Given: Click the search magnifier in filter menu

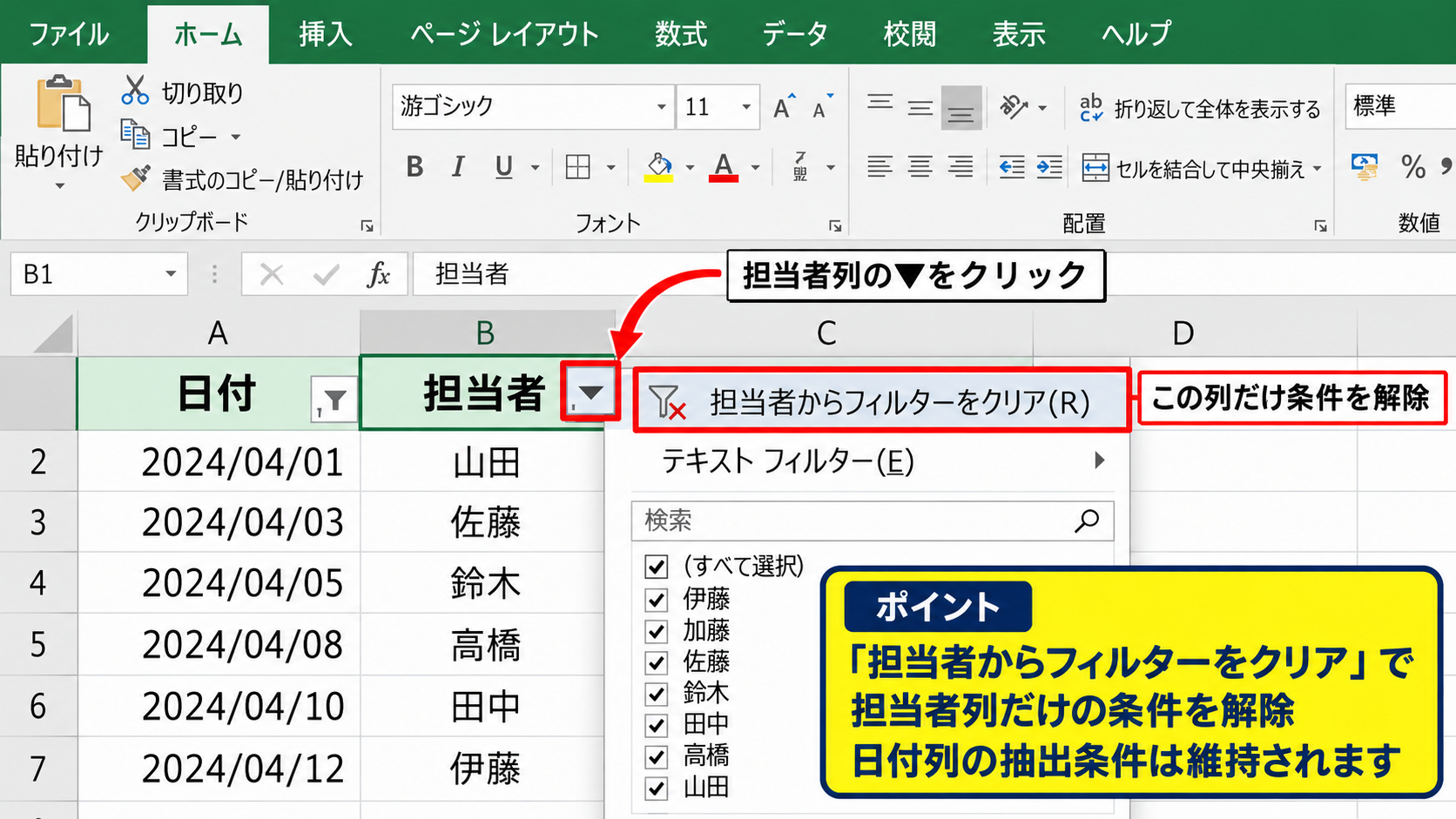Looking at the screenshot, I should [1087, 520].
